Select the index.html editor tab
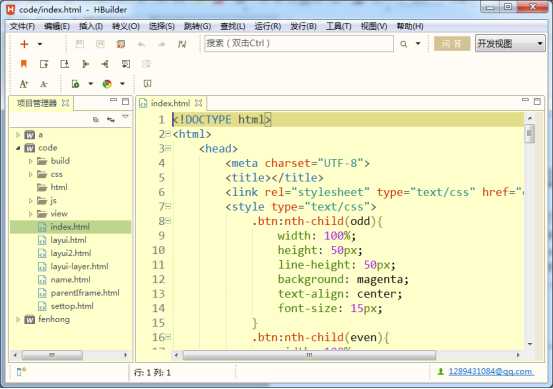 pos(170,103)
